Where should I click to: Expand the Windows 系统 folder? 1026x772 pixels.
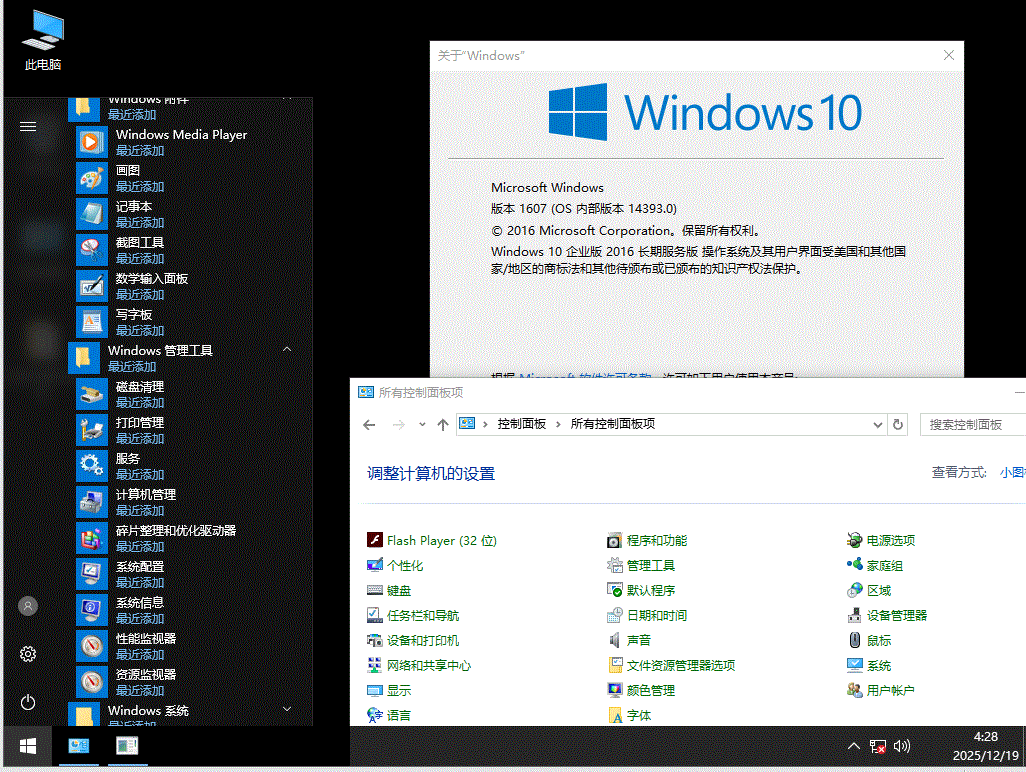(x=287, y=710)
